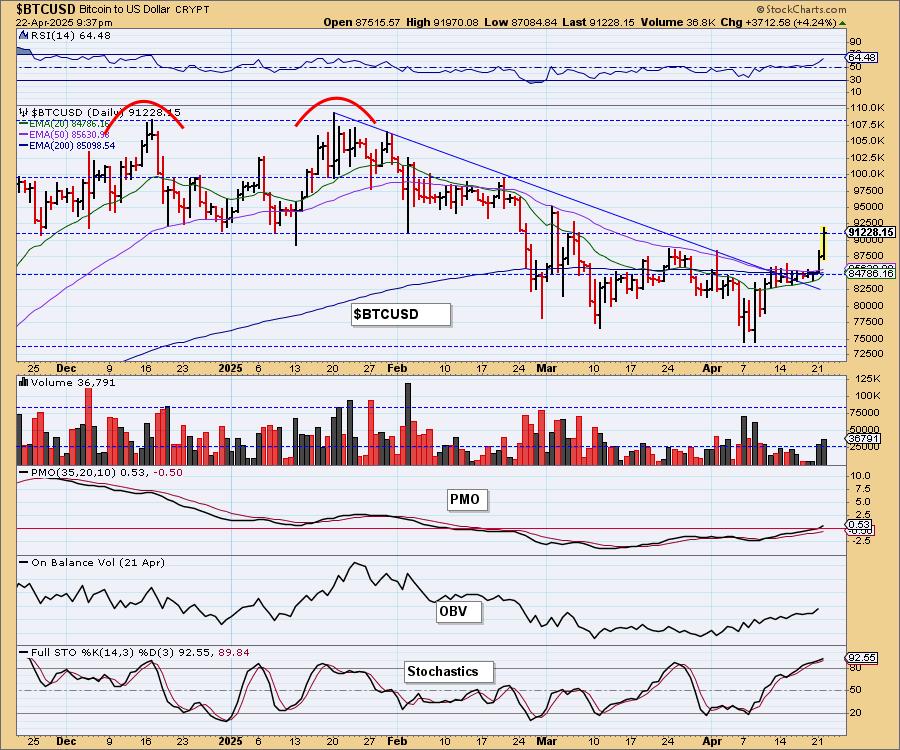Click the 91228.15 price tag on right axis

click(x=871, y=232)
